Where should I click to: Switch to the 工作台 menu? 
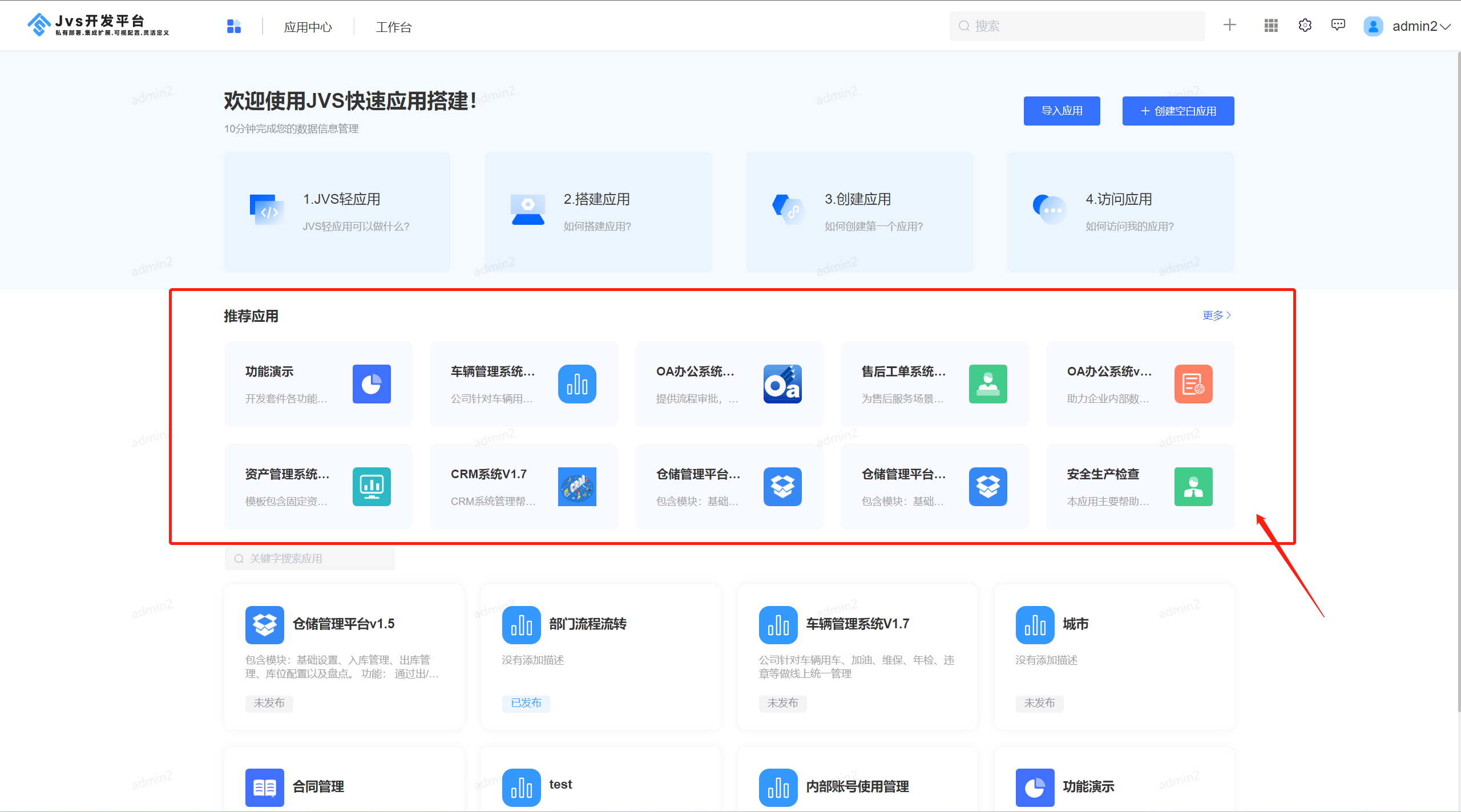(x=393, y=27)
